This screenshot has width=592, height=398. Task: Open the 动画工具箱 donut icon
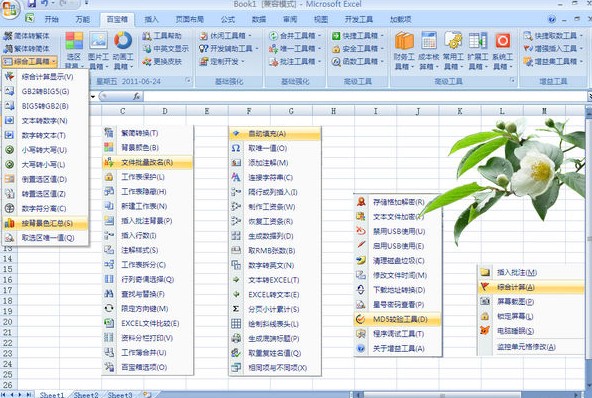click(x=123, y=40)
